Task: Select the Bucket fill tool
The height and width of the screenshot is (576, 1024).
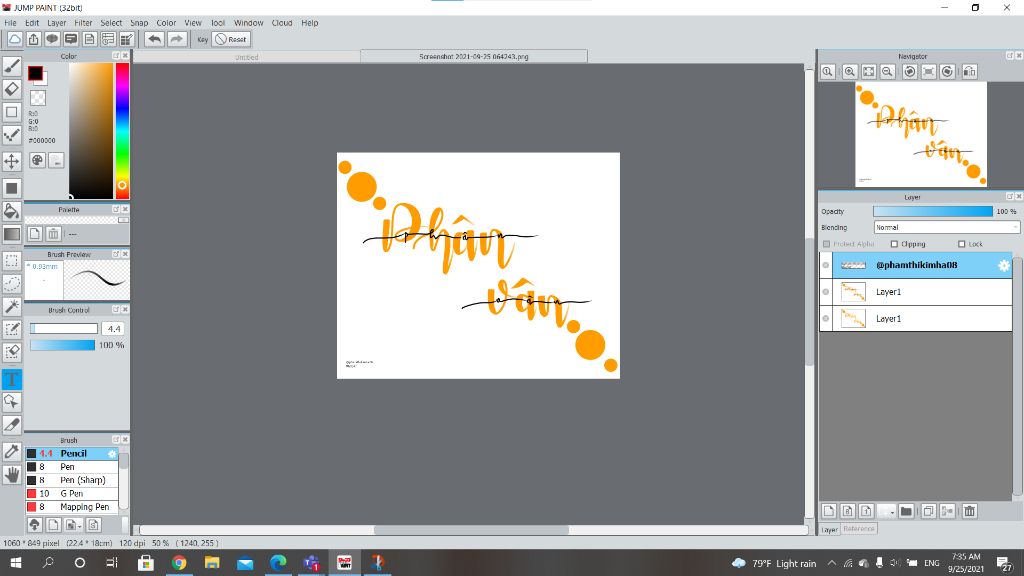Action: pos(12,210)
